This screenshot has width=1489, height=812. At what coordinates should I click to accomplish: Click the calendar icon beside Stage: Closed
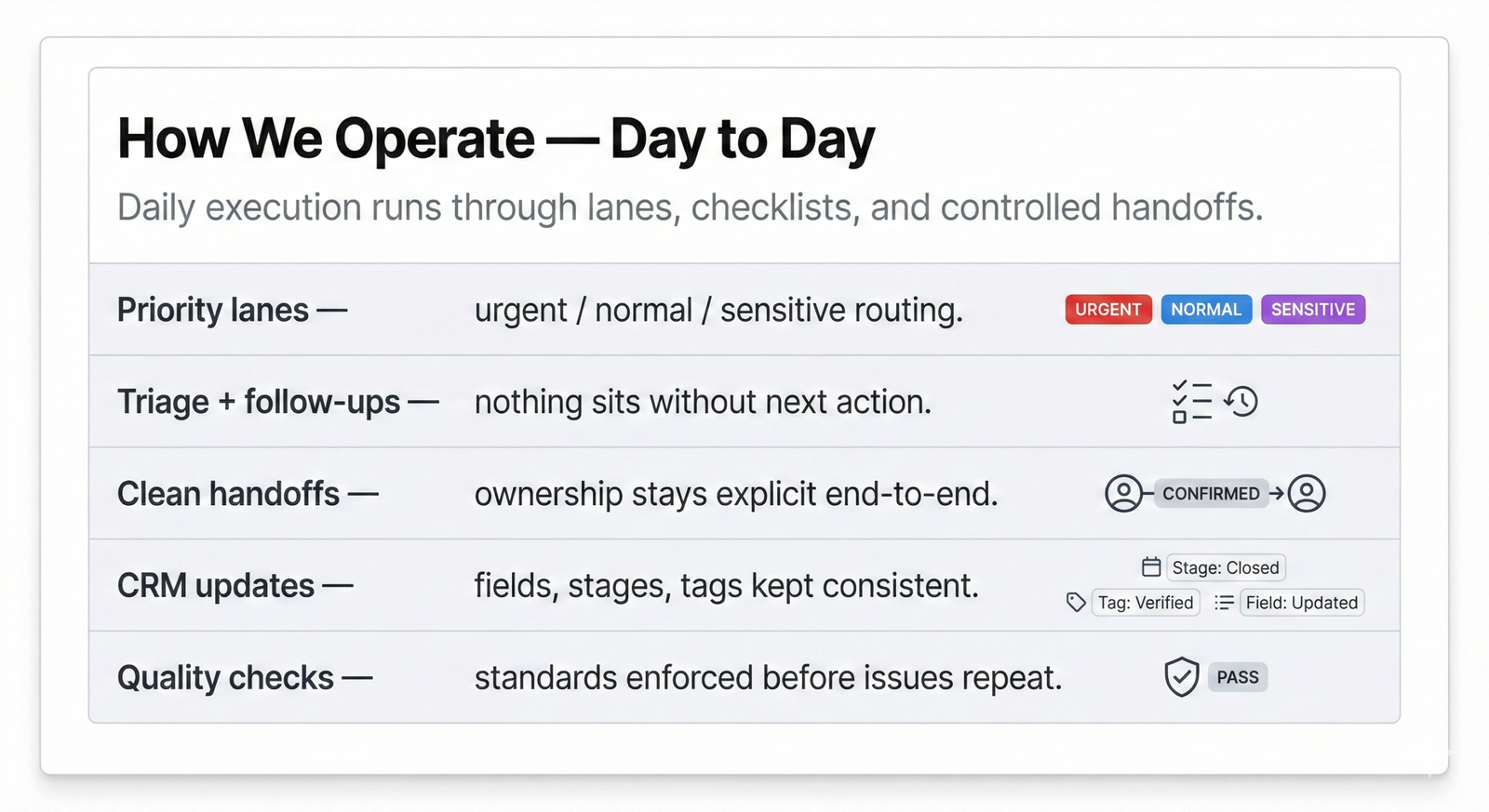pos(1151,566)
